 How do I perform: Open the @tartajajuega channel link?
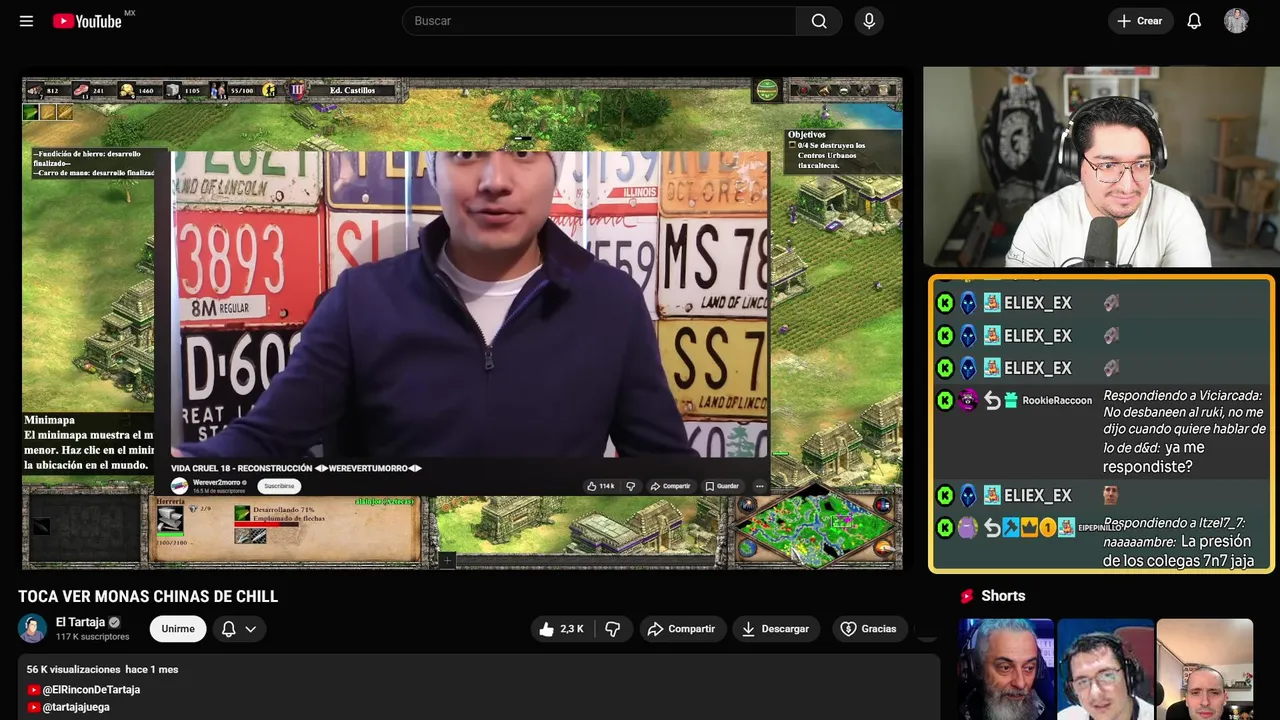point(76,707)
